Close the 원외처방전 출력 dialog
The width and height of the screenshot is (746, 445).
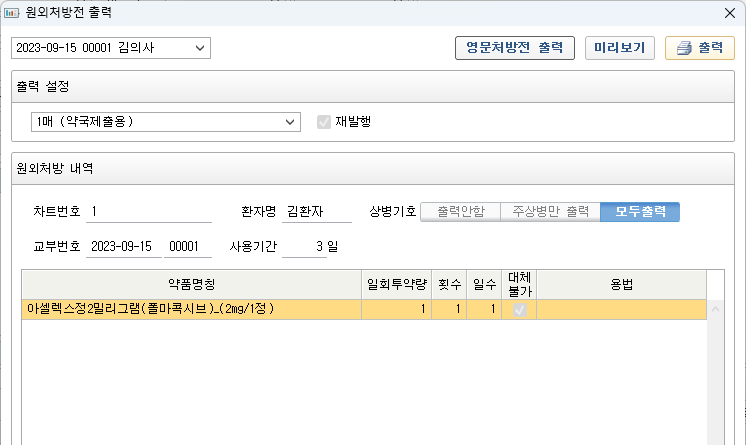click(729, 13)
